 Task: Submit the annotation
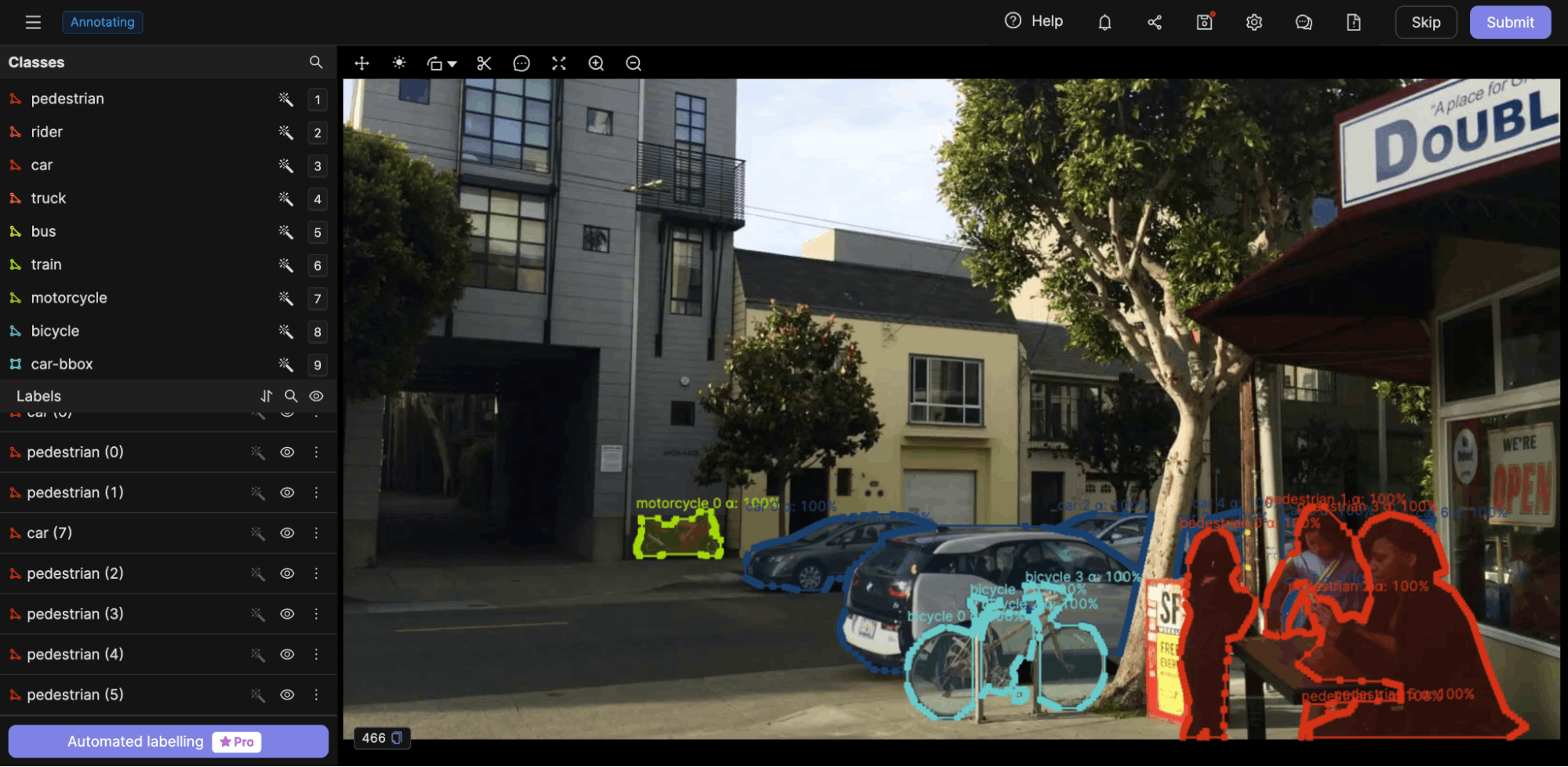click(x=1510, y=22)
